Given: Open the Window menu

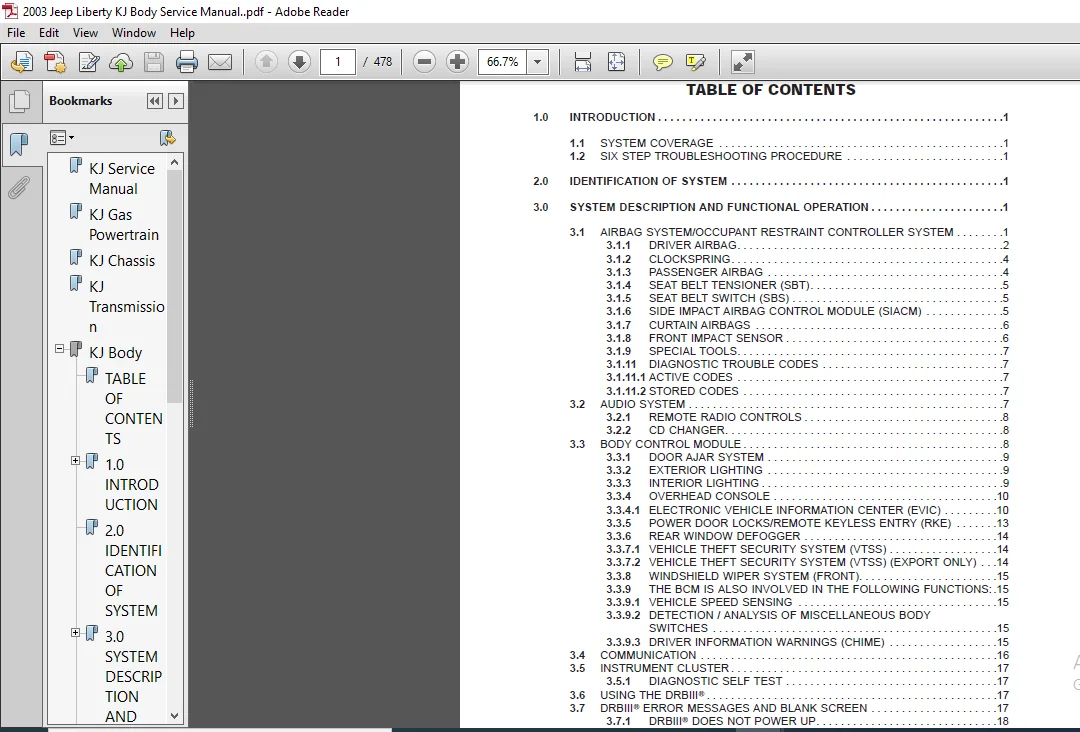Looking at the screenshot, I should tap(134, 32).
